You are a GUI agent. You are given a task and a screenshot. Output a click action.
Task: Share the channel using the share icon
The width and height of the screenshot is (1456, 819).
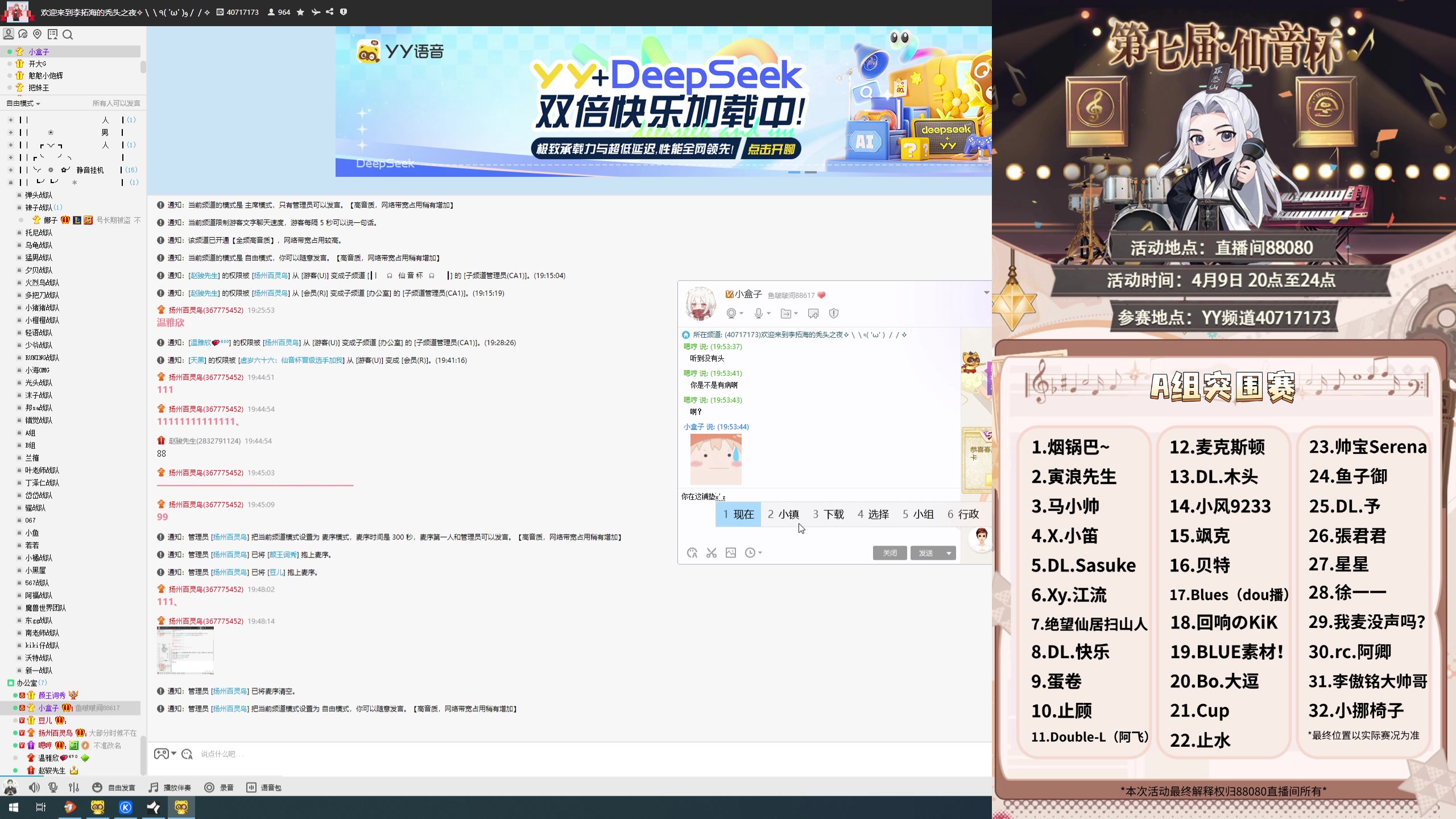pyautogui.click(x=330, y=12)
